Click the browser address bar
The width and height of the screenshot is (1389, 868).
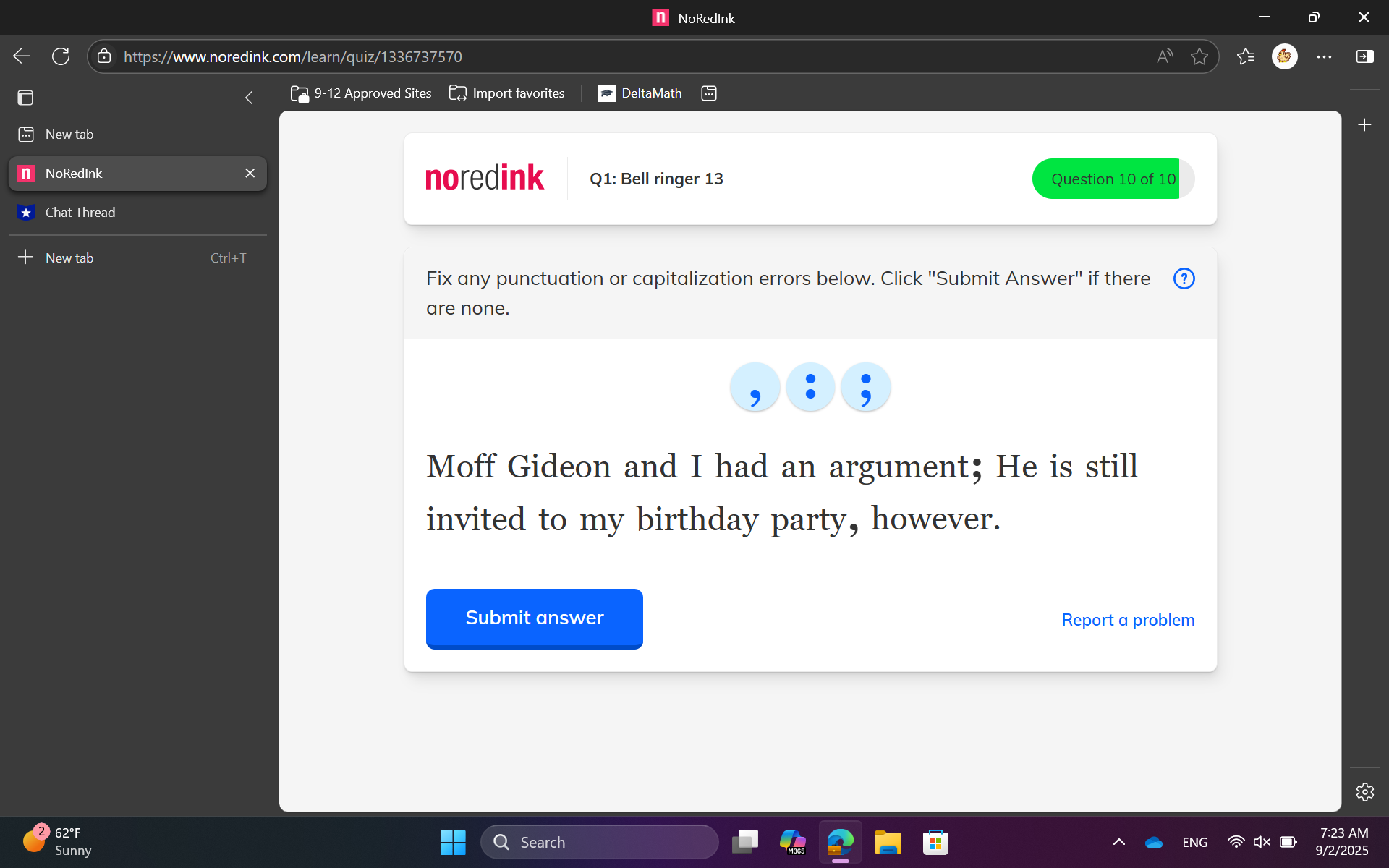click(506, 56)
